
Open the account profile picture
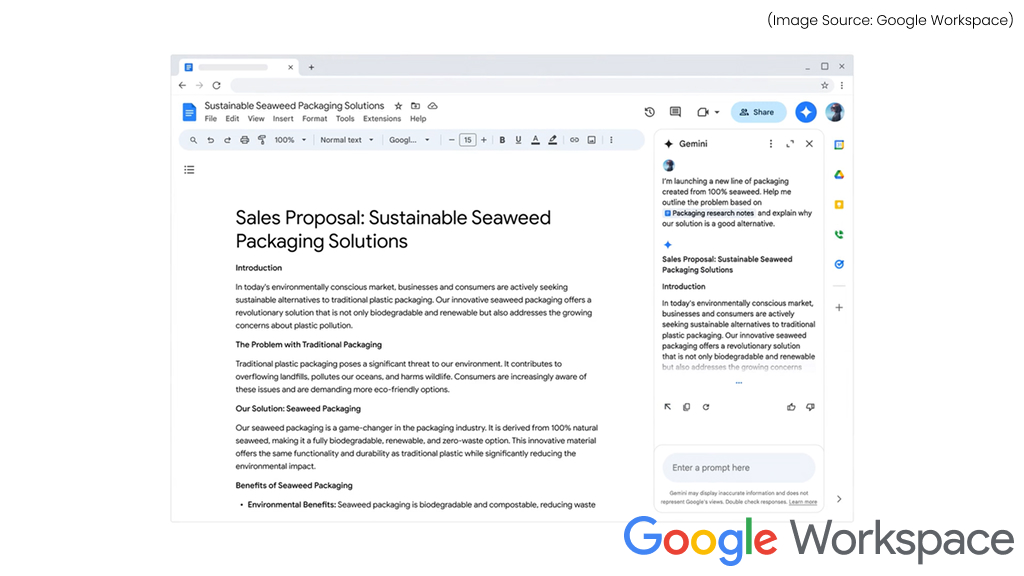[835, 112]
